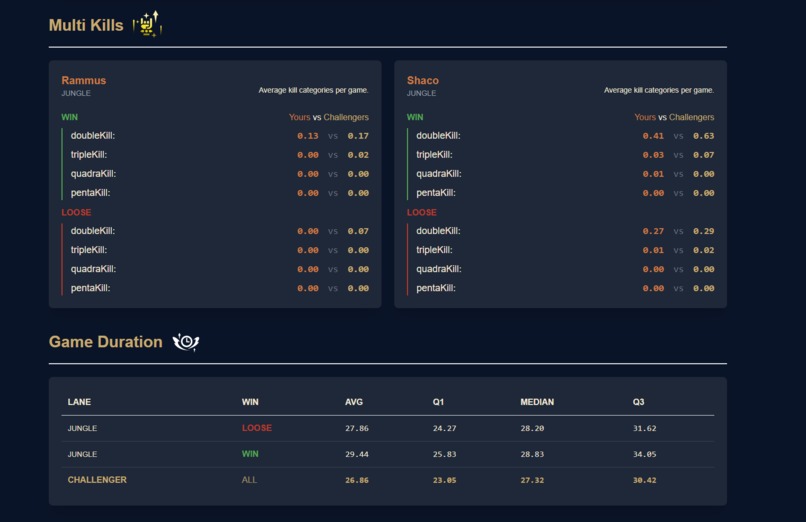Click Shaco win doubleKill value 0.41
Image resolution: width=806 pixels, height=522 pixels.
coord(653,136)
